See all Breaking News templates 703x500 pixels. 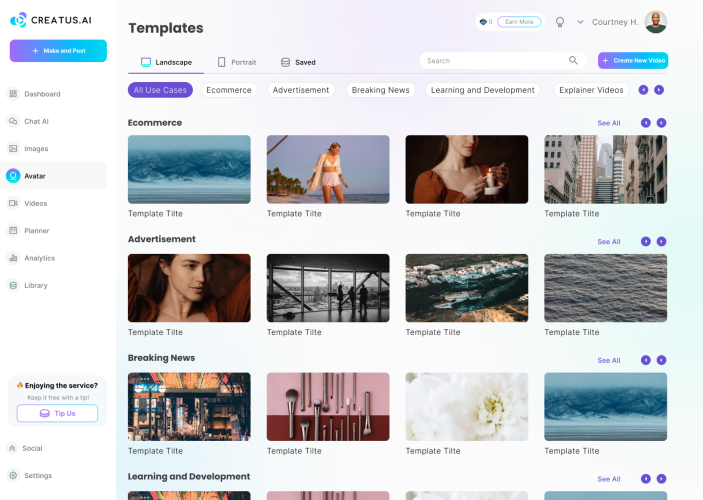pyautogui.click(x=609, y=360)
